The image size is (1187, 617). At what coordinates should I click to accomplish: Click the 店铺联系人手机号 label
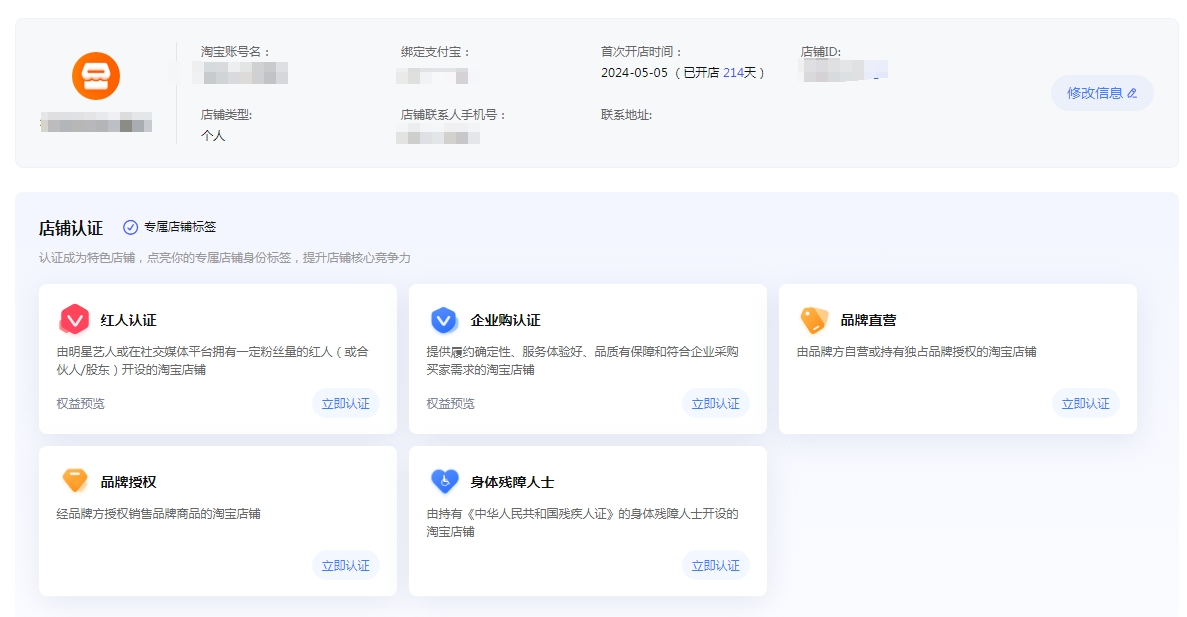pos(453,115)
